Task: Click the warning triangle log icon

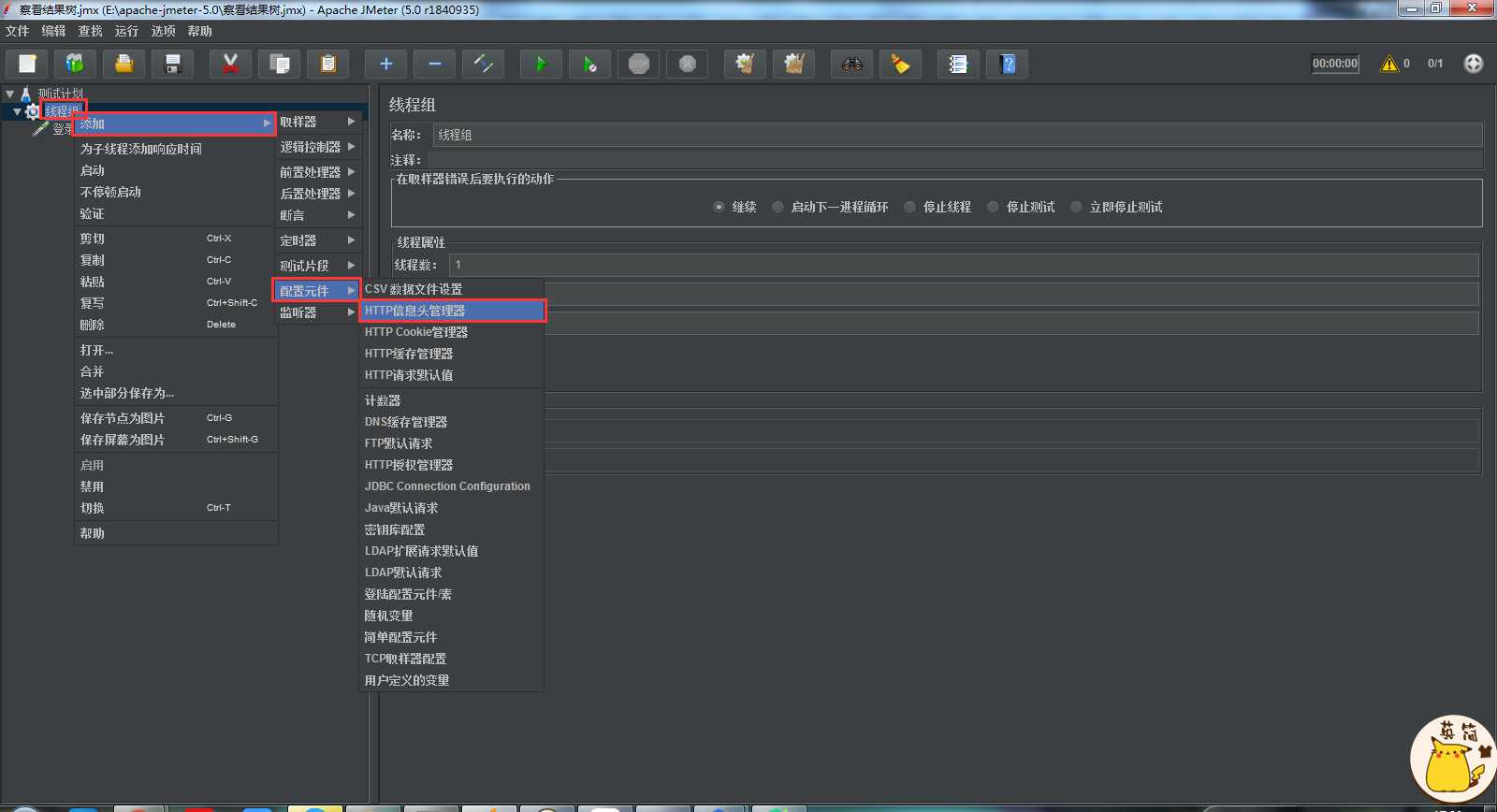Action: tap(1389, 64)
